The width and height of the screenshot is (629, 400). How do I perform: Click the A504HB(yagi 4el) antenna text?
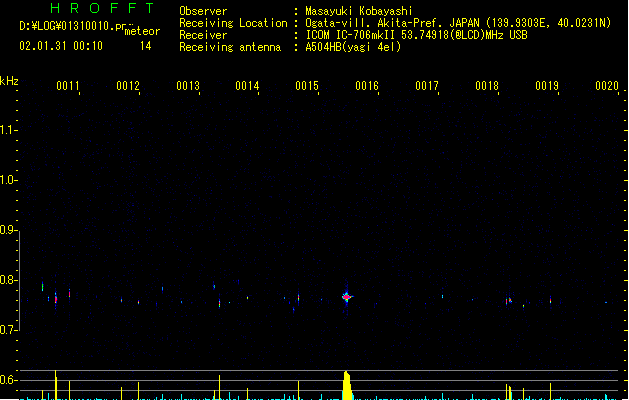(x=353, y=47)
